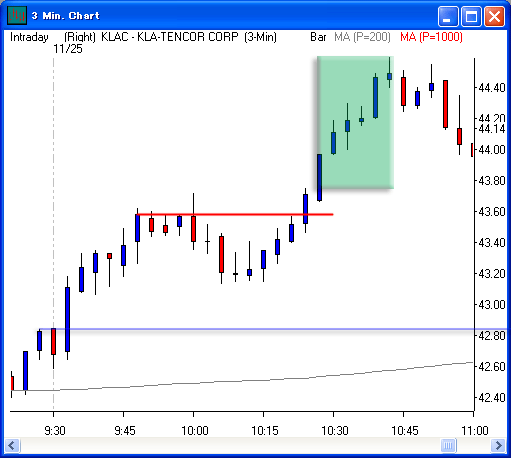Click the 44.00 price axis label
Viewport: 511px width, 458px height.
pyautogui.click(x=492, y=150)
